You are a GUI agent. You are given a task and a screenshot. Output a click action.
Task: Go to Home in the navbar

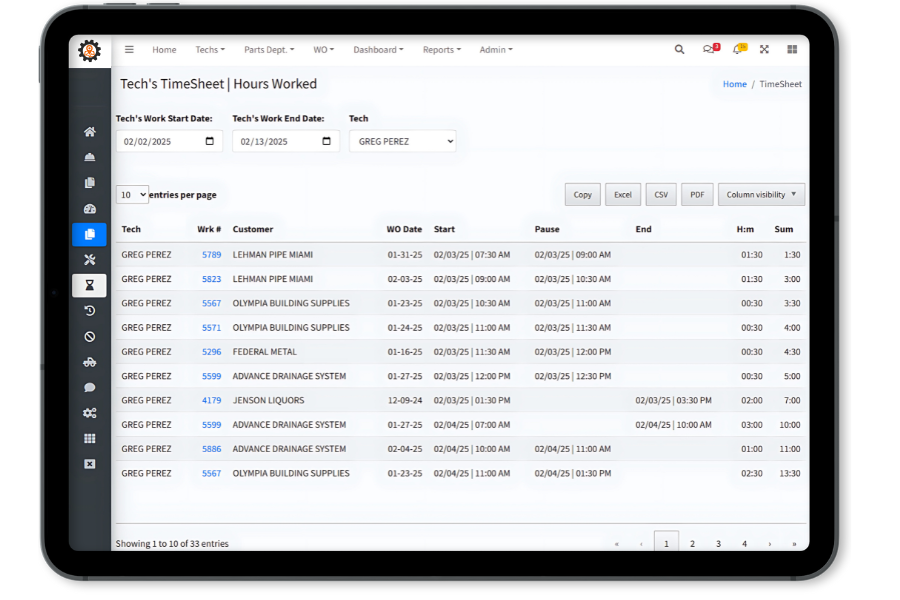(164, 49)
